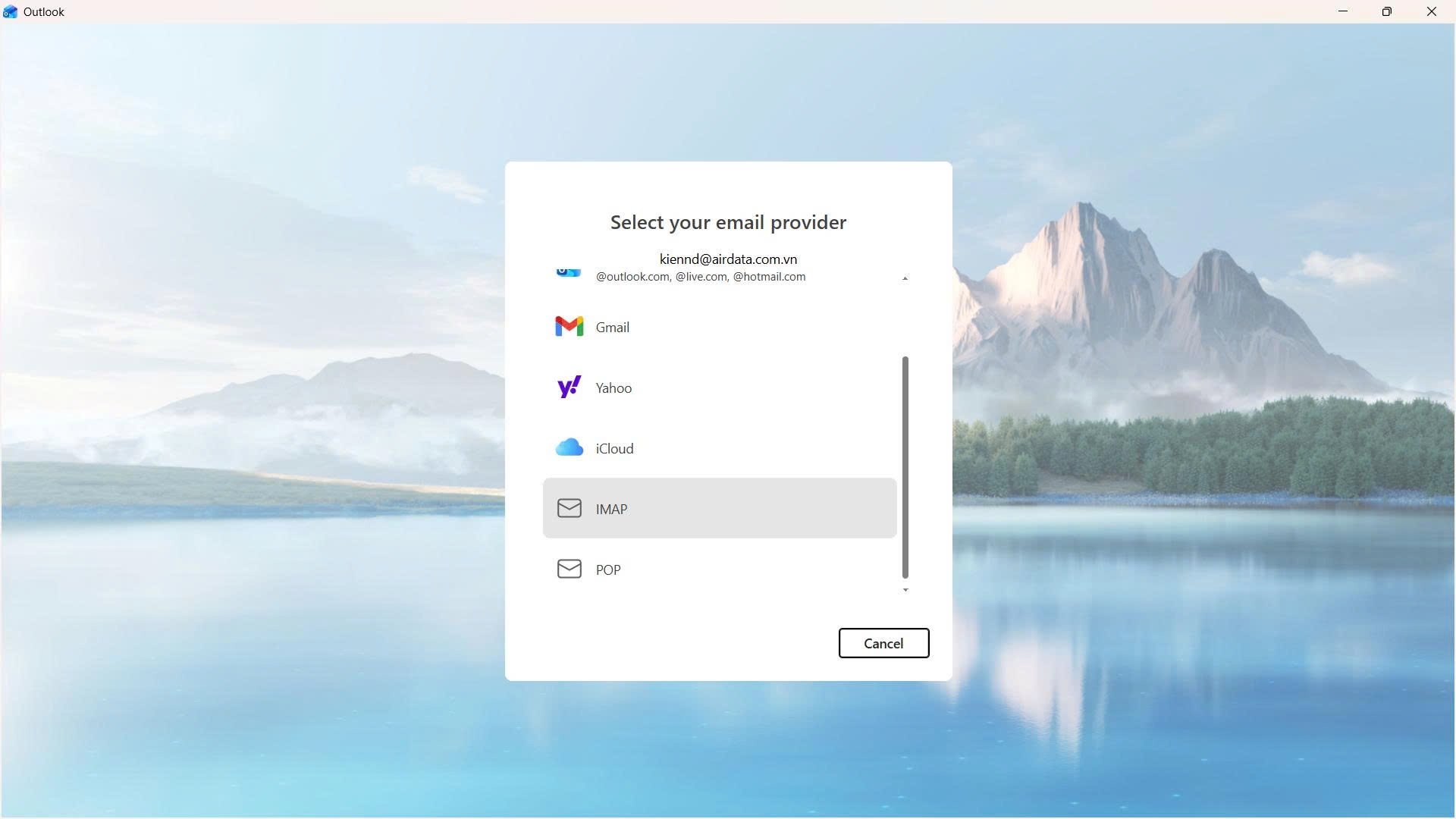The width and height of the screenshot is (1456, 819).
Task: Click the Outlook app icon in title bar
Action: (11, 12)
